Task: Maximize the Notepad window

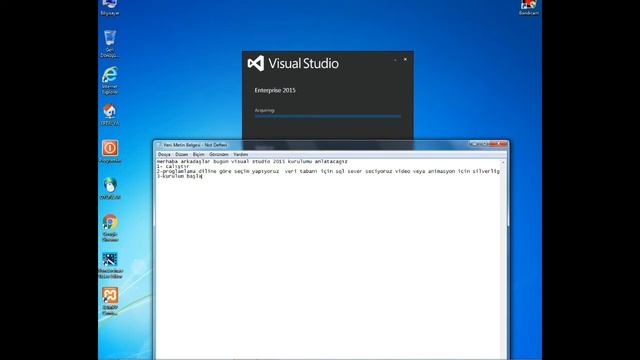Action: pyautogui.click(x=484, y=144)
